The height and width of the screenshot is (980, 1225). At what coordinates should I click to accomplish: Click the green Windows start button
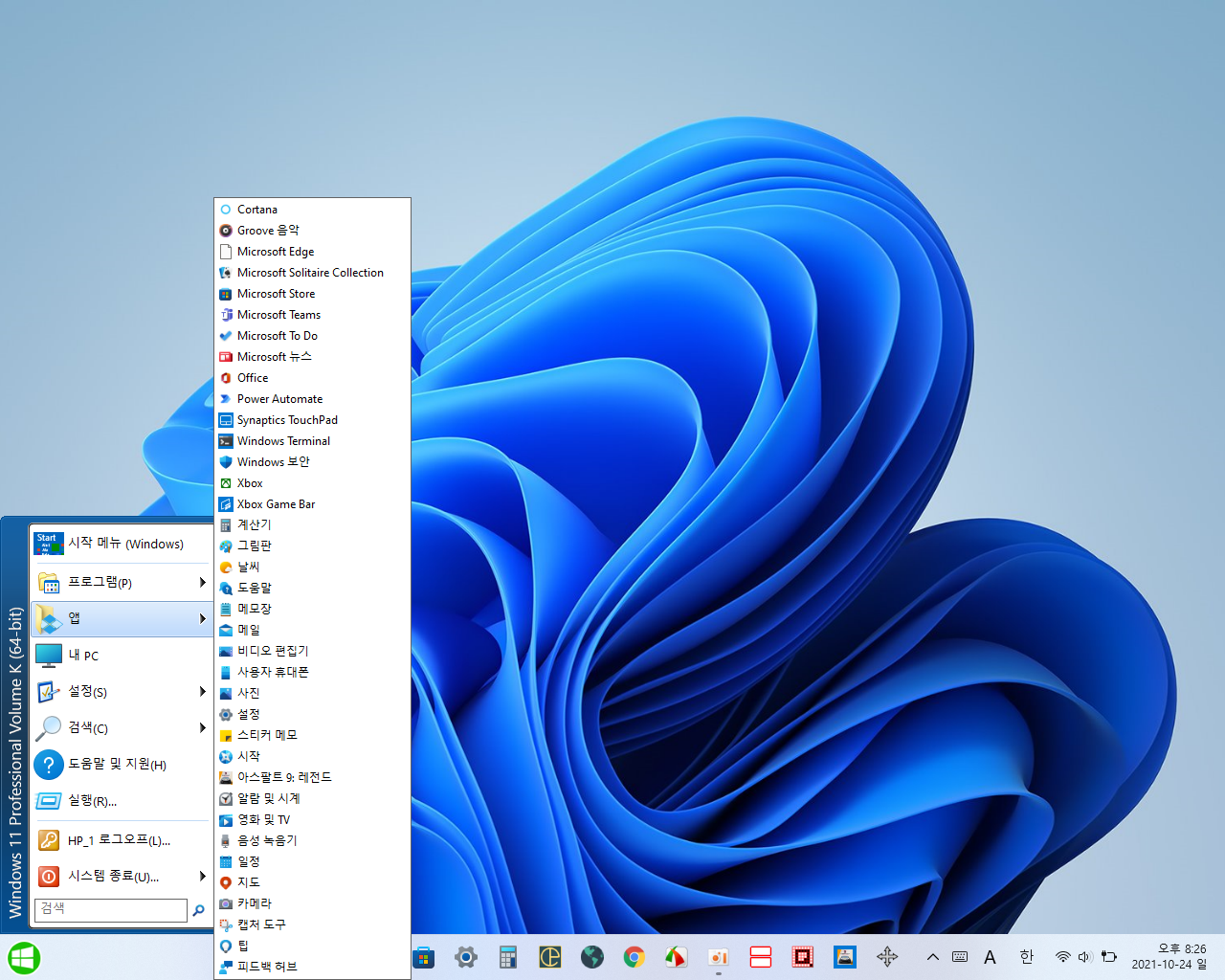click(x=24, y=958)
